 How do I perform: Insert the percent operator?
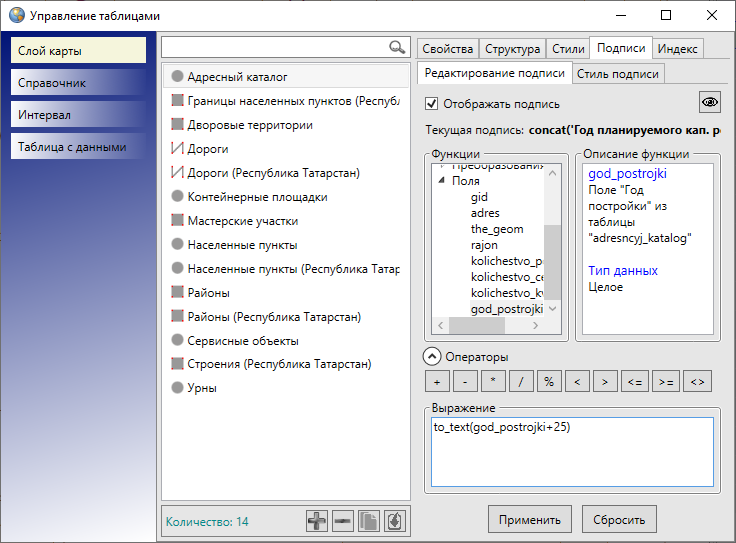[x=549, y=382]
